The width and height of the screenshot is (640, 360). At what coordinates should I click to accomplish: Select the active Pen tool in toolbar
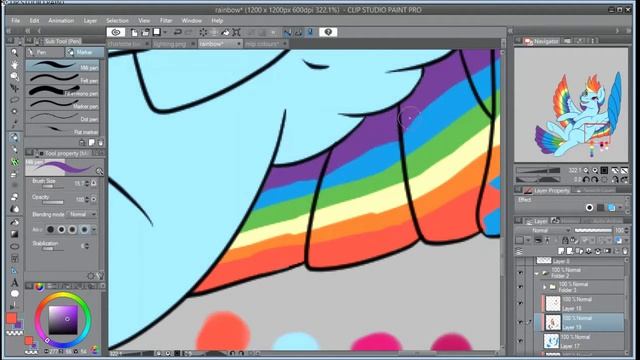[14, 138]
